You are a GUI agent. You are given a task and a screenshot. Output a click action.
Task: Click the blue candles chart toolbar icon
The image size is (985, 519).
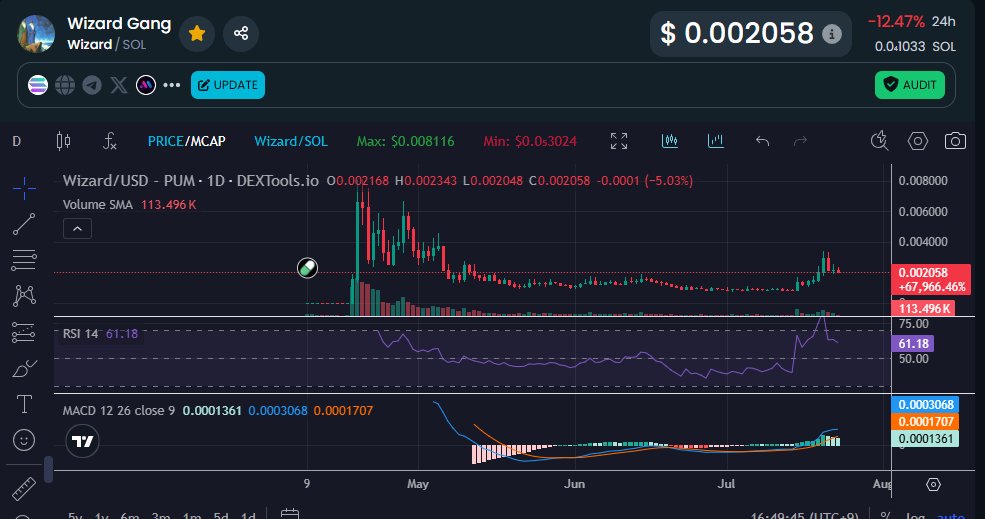[670, 141]
